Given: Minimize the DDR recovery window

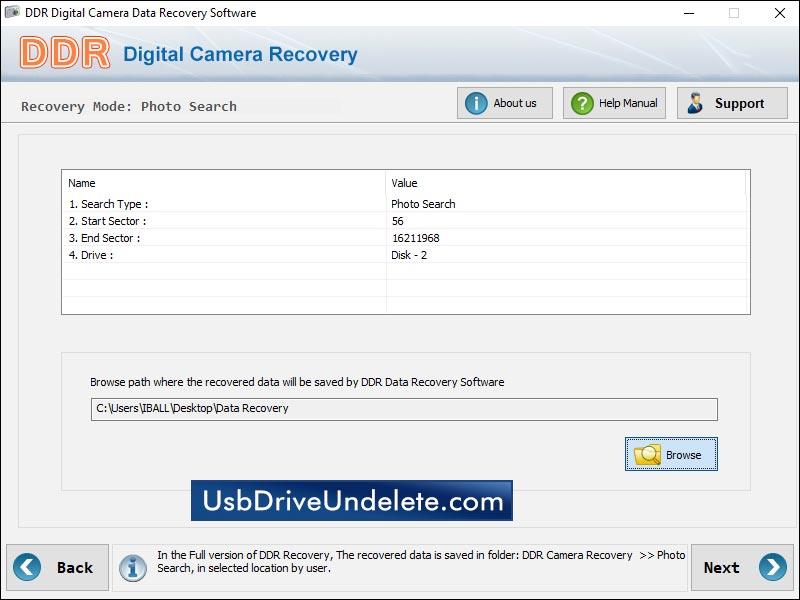Looking at the screenshot, I should pos(689,13).
